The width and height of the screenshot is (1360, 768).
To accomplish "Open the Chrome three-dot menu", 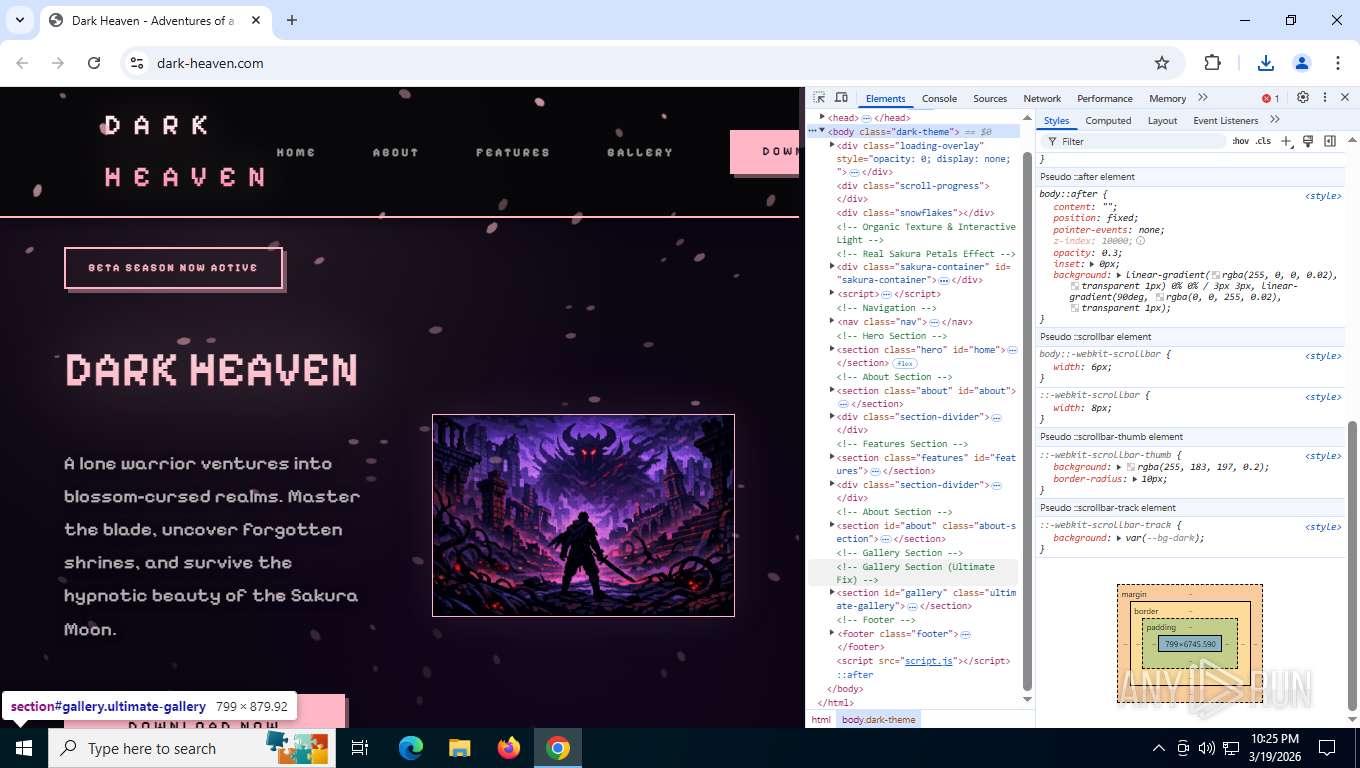I will click(1338, 63).
